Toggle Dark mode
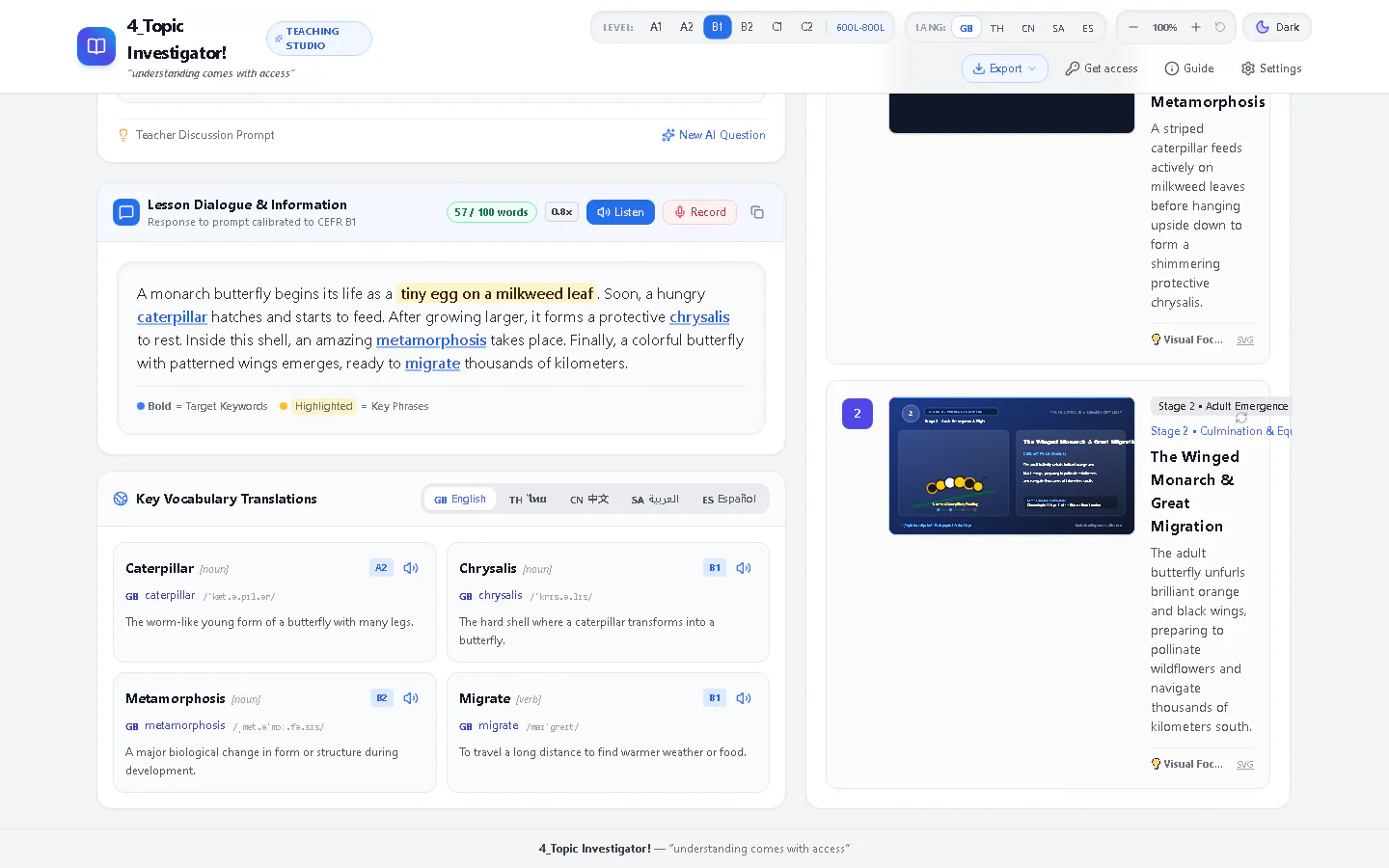1389x868 pixels. click(1277, 27)
